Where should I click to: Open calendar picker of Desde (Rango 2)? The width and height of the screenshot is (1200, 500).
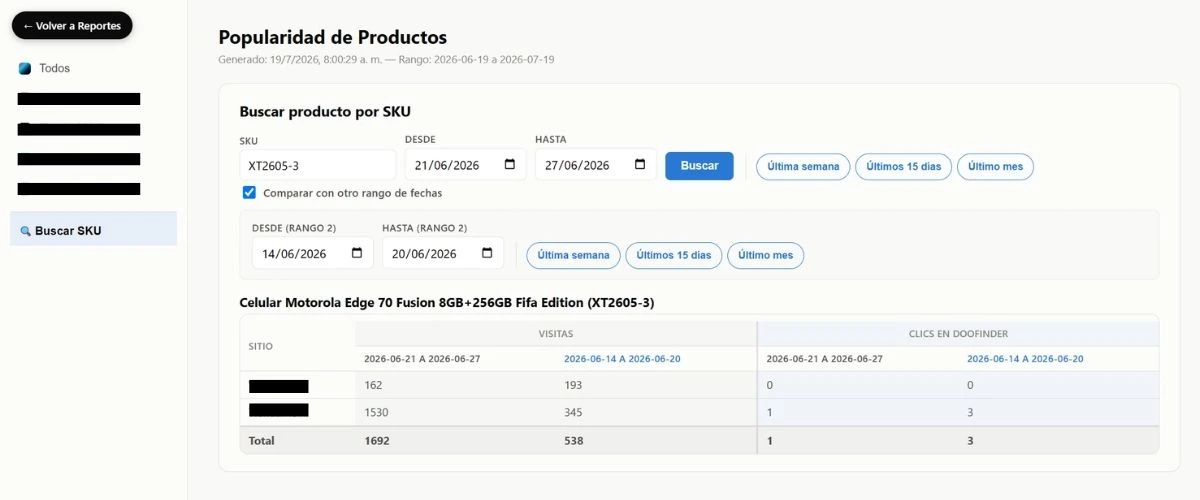click(357, 253)
